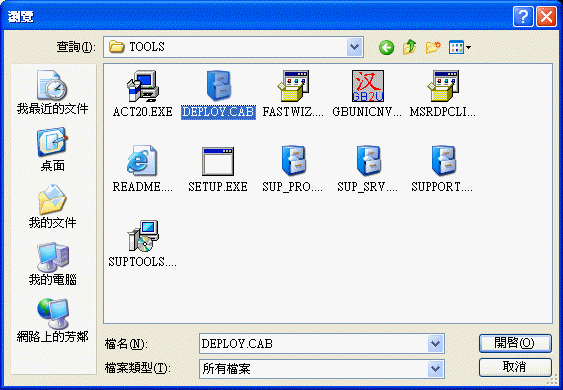
Task: Go back with green arrow button
Action: [386, 47]
